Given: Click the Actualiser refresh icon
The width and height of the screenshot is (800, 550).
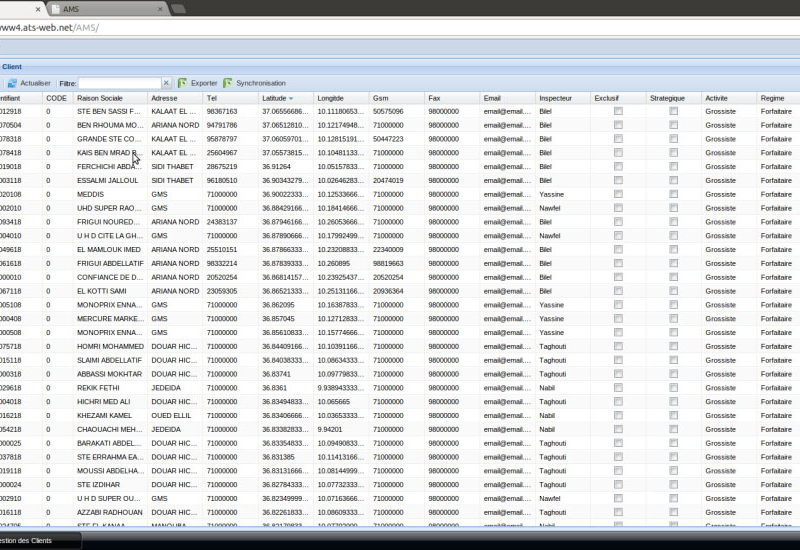Looking at the screenshot, I should click(x=13, y=83).
